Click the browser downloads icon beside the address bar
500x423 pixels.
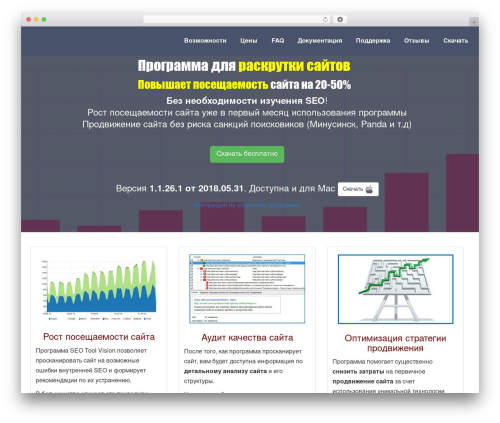point(340,19)
